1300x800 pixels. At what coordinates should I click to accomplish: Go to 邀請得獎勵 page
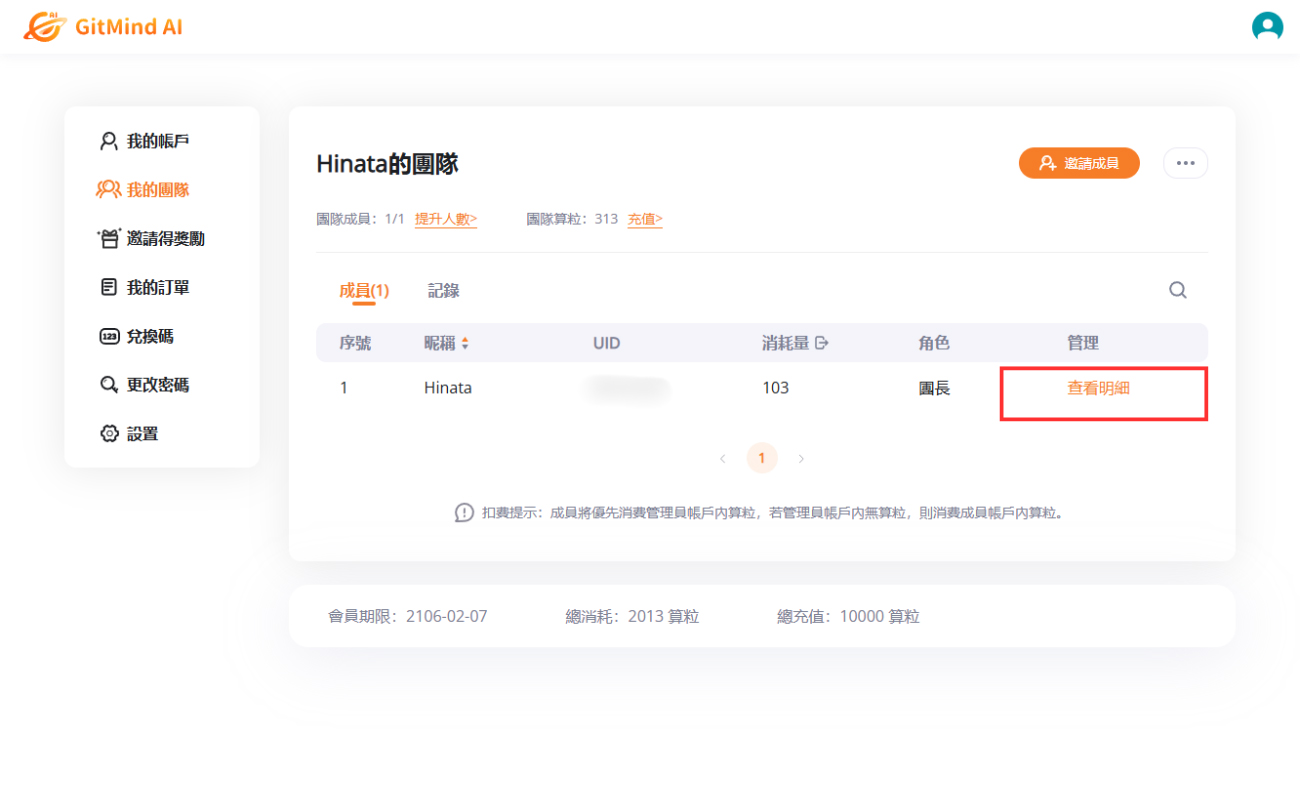click(151, 239)
